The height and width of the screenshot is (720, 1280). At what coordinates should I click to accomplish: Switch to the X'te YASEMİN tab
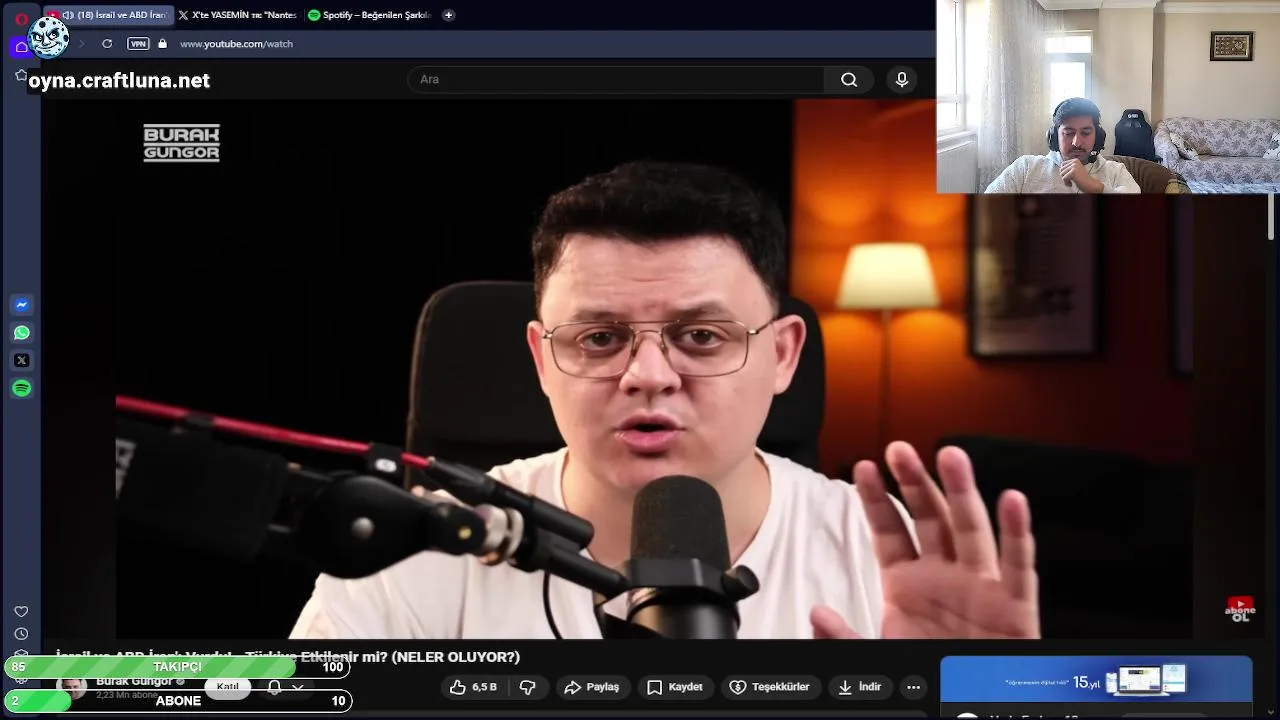coord(238,15)
